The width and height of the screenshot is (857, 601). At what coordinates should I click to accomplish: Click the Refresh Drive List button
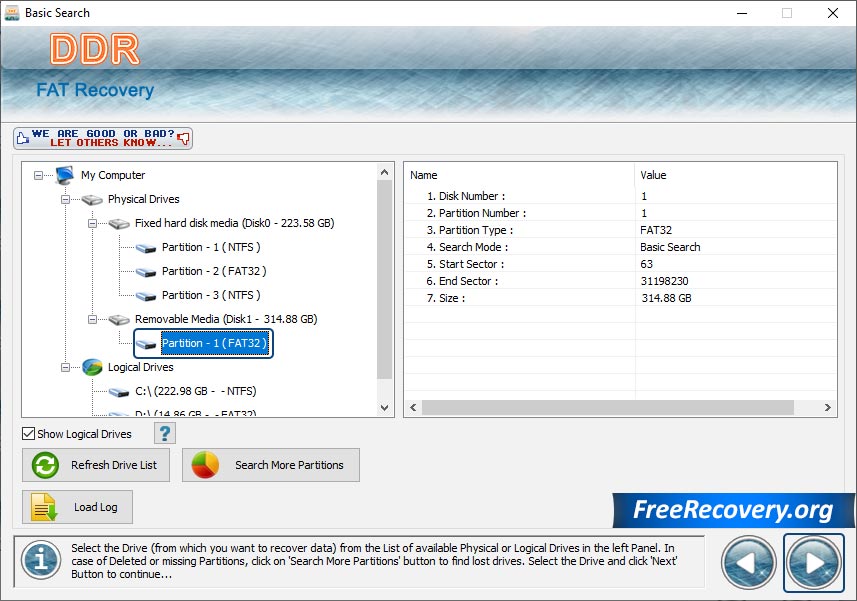pyautogui.click(x=96, y=465)
